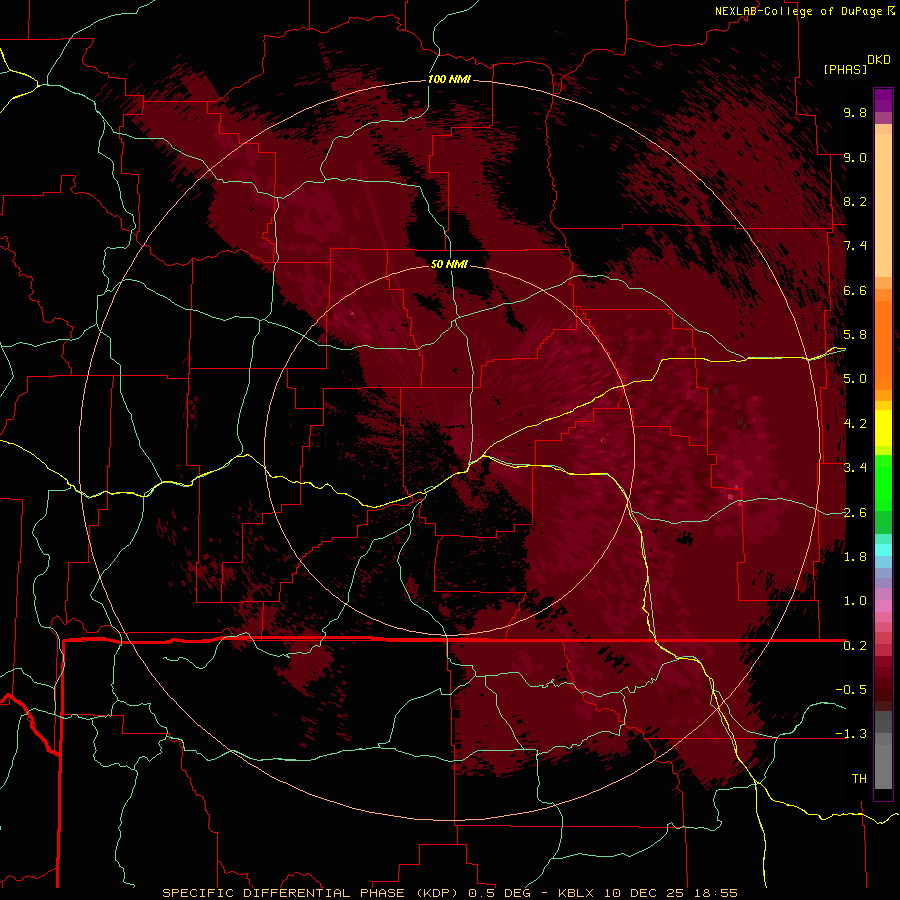The image size is (900, 900).
Task: Pick the peach segment of the color bar
Action: click(x=883, y=205)
